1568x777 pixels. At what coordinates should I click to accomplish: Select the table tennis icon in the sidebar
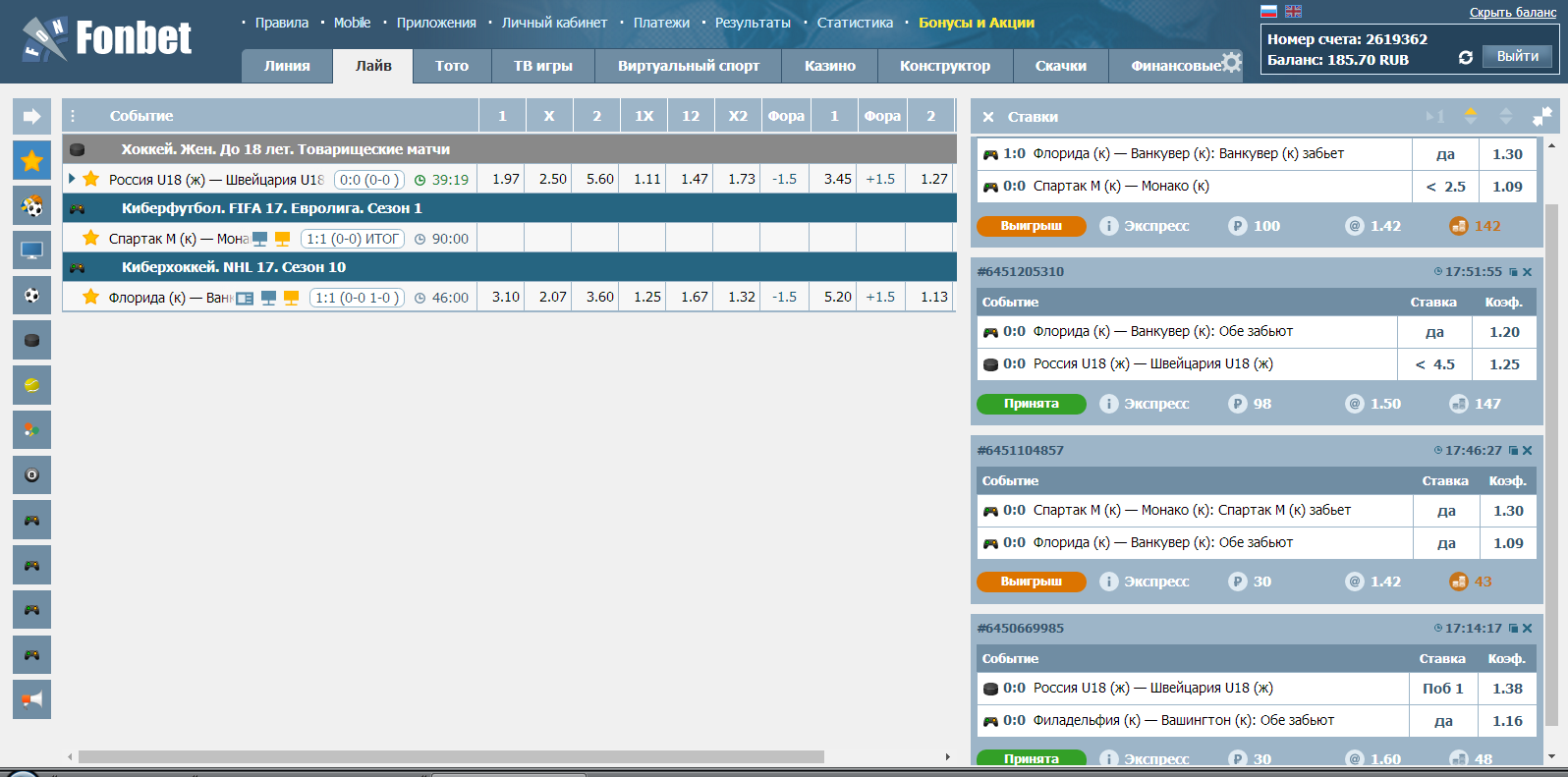pos(31,430)
